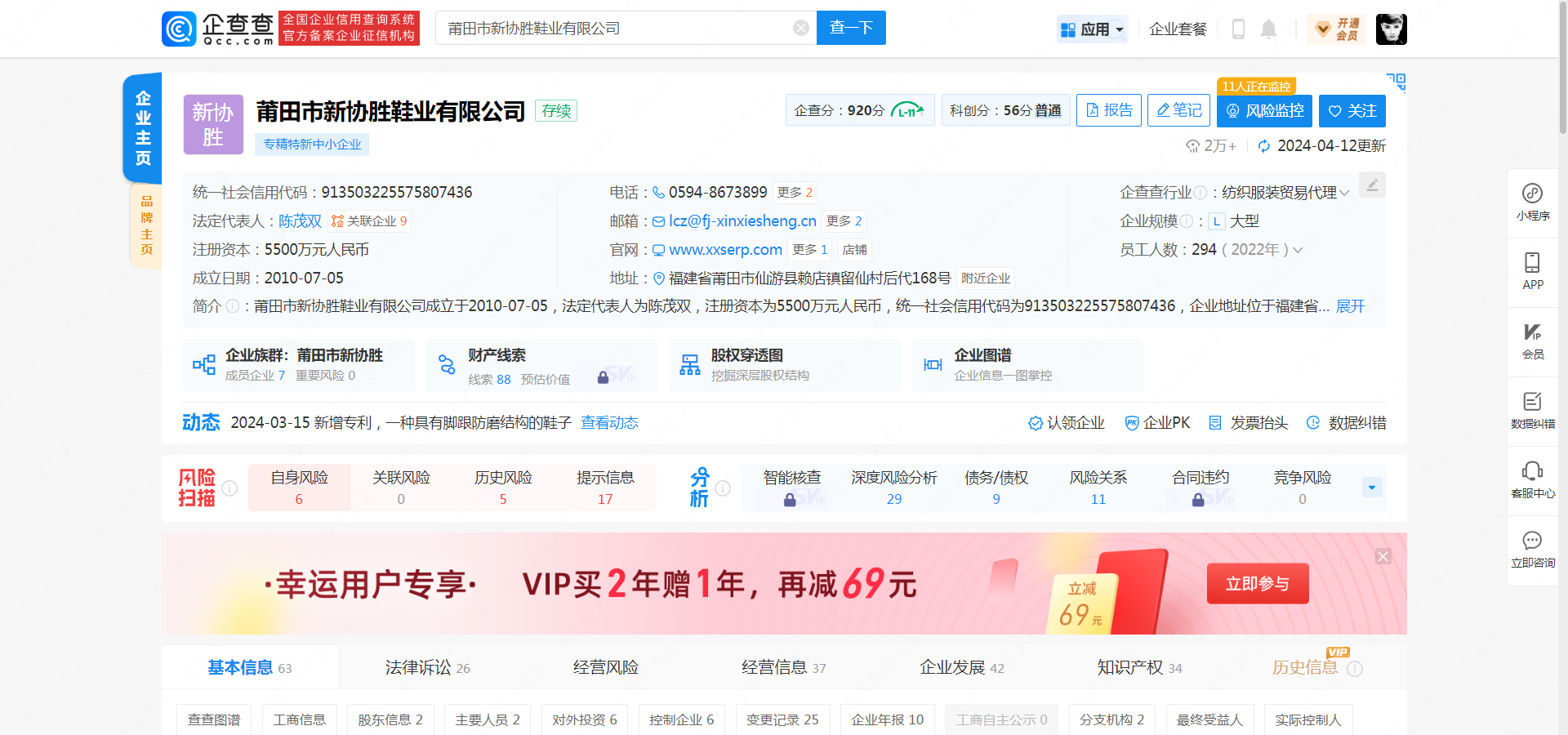1568x735 pixels.
Task: Click the edit pencil icon in info panel
Action: [1372, 185]
